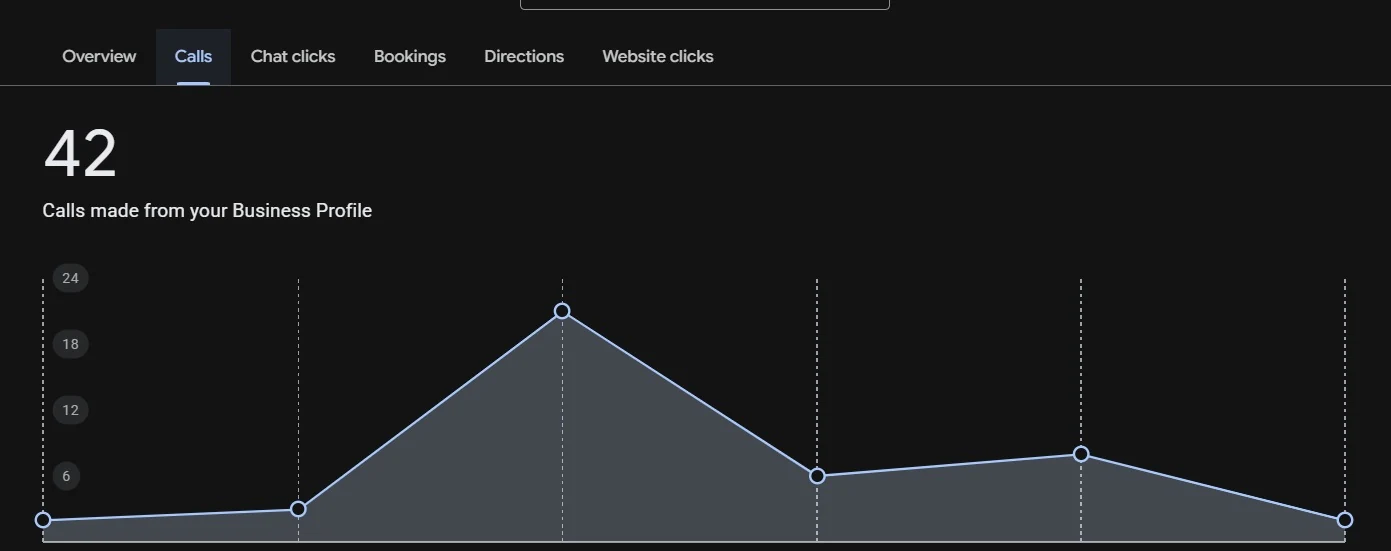Switch to the Directions tab
This screenshot has width=1391, height=551.
[x=524, y=57]
